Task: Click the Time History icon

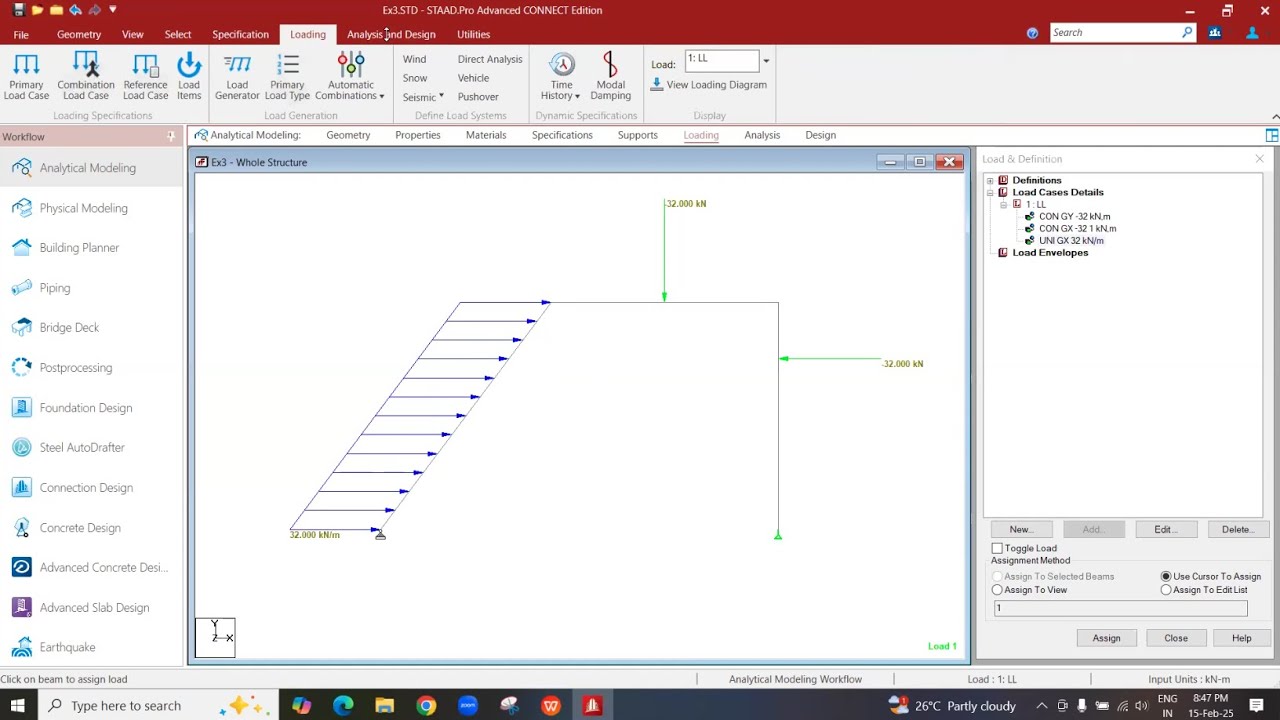Action: tap(561, 76)
